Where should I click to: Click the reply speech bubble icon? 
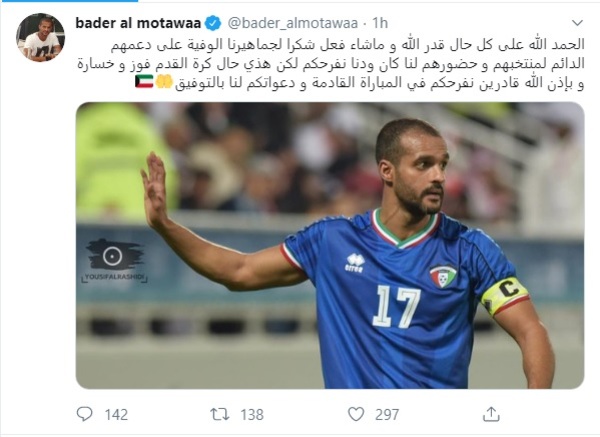tap(85, 414)
